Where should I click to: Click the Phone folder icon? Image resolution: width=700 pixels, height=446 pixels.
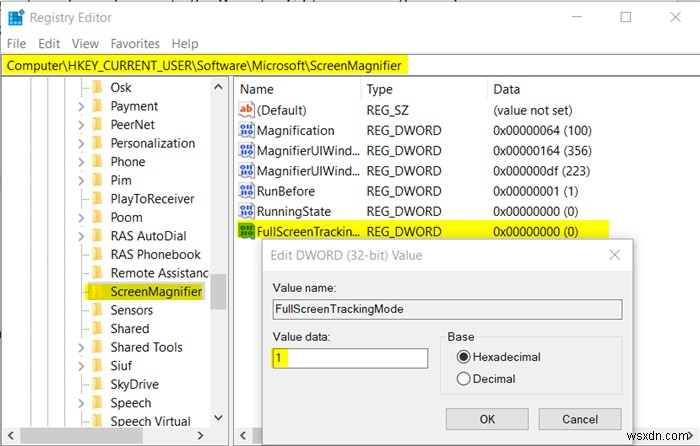pos(97,161)
